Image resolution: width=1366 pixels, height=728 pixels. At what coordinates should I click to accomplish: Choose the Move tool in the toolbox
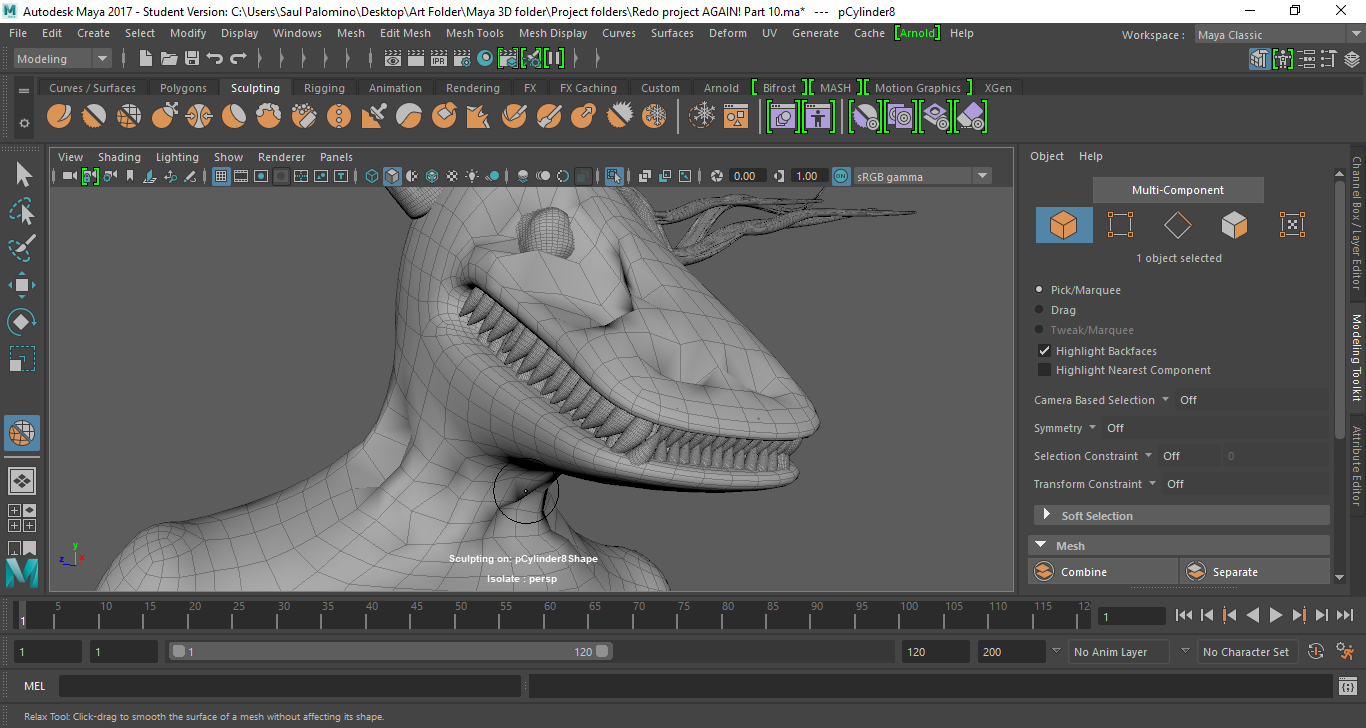(x=22, y=285)
